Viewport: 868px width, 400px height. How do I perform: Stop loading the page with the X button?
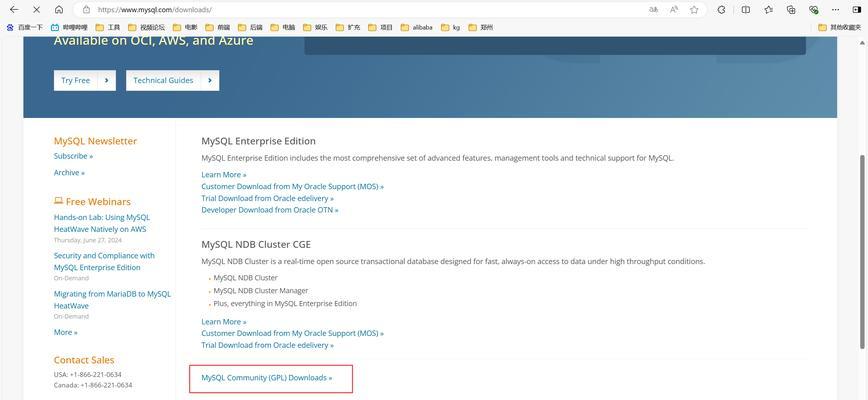click(37, 9)
